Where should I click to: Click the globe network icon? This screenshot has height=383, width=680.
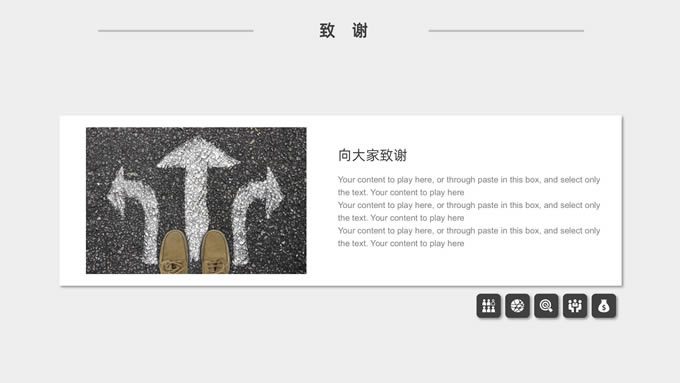(x=517, y=306)
